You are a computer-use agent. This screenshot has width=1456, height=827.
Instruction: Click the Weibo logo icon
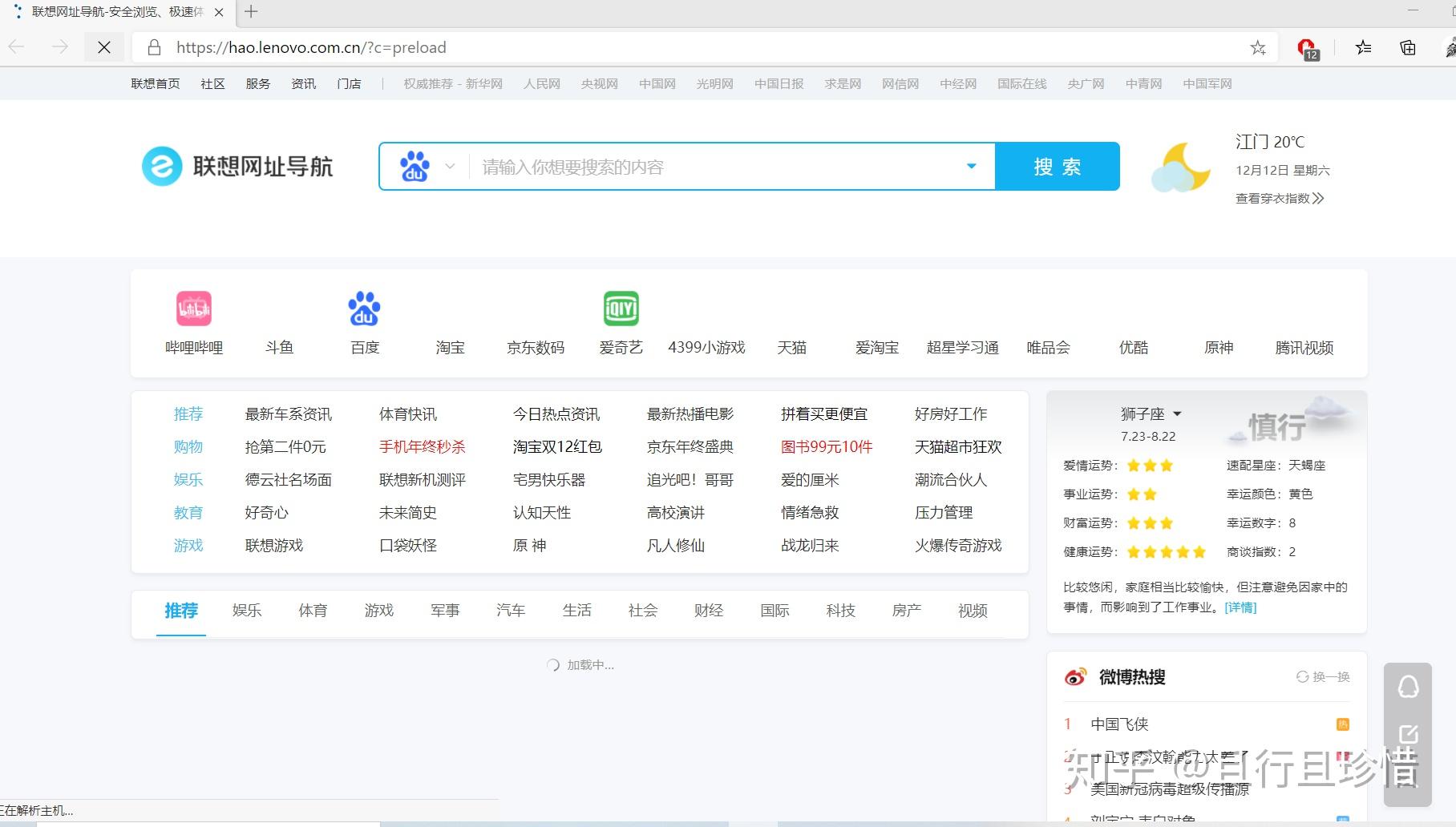pos(1075,677)
